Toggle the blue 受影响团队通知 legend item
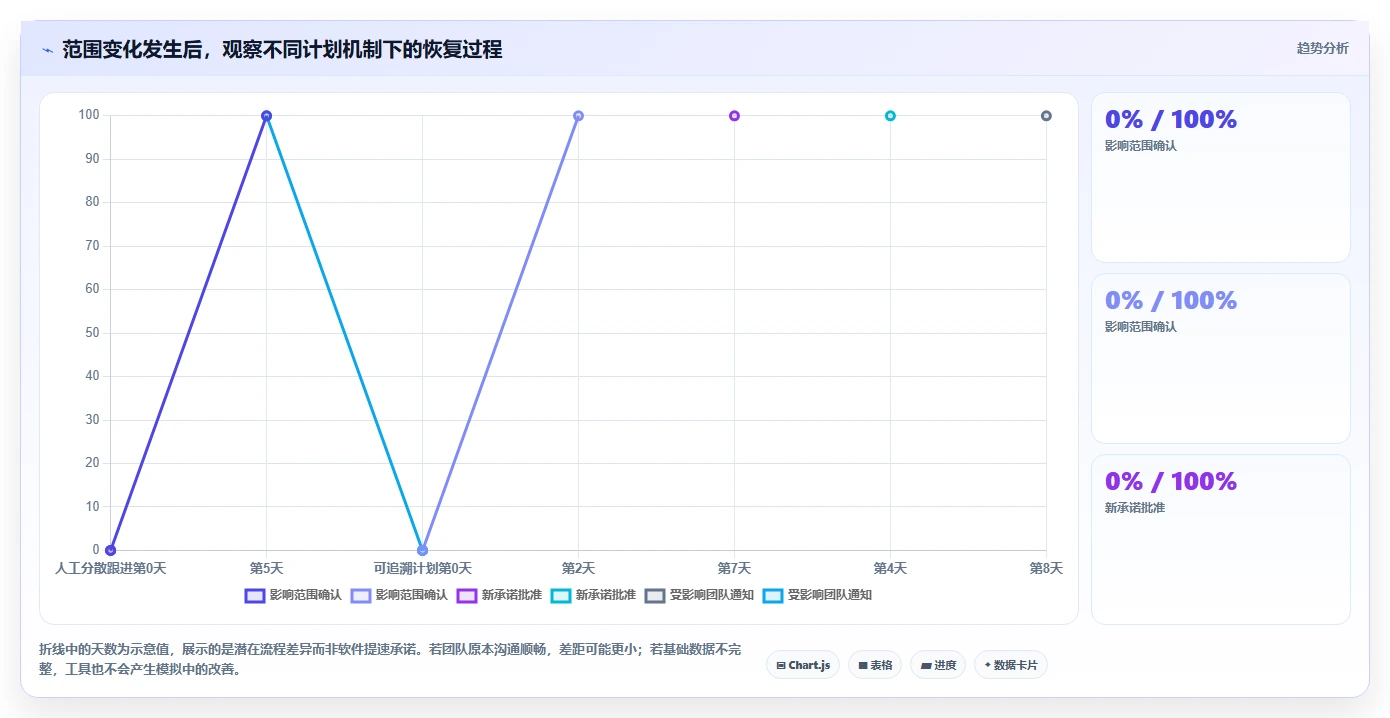1390x718 pixels. [x=817, y=595]
